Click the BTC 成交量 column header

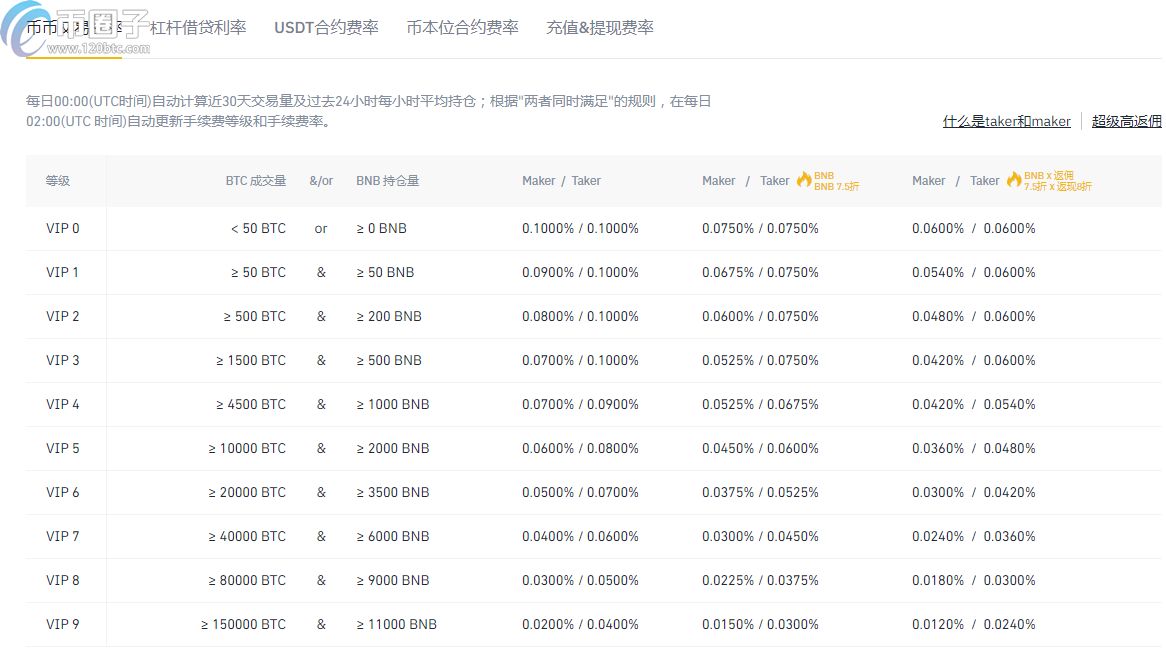pos(255,181)
